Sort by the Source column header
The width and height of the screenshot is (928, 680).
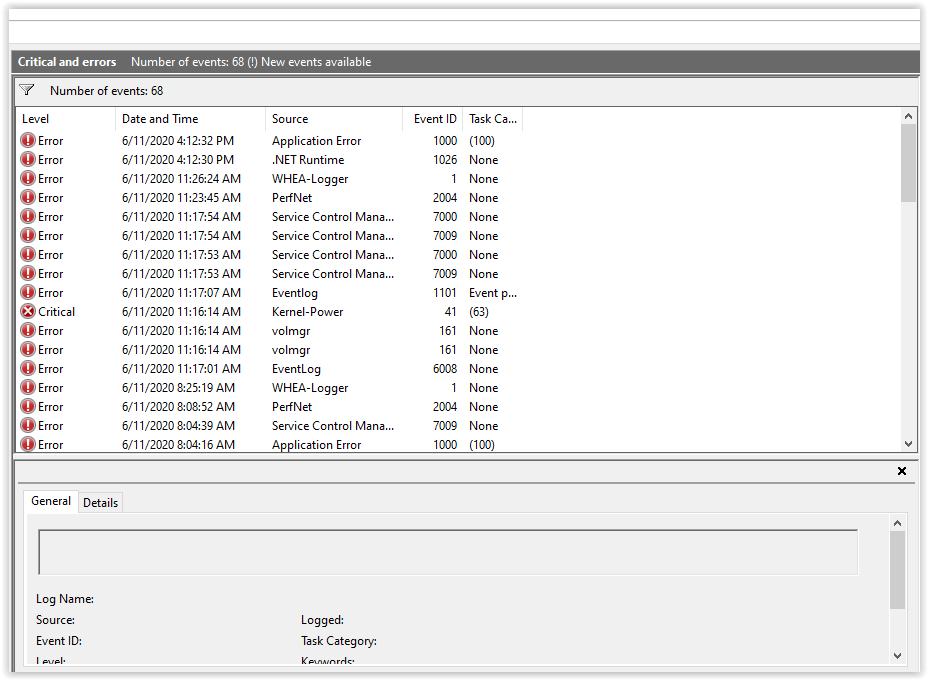pos(334,118)
